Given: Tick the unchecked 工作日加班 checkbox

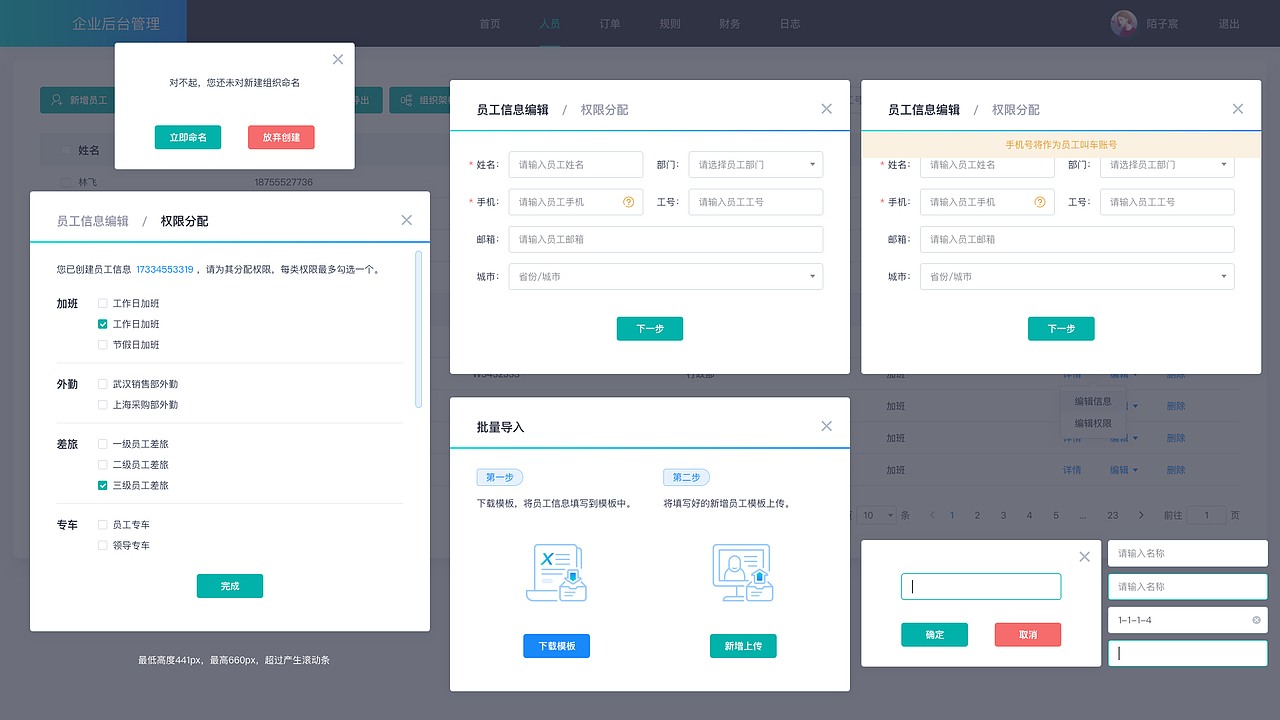Looking at the screenshot, I should click(x=103, y=303).
